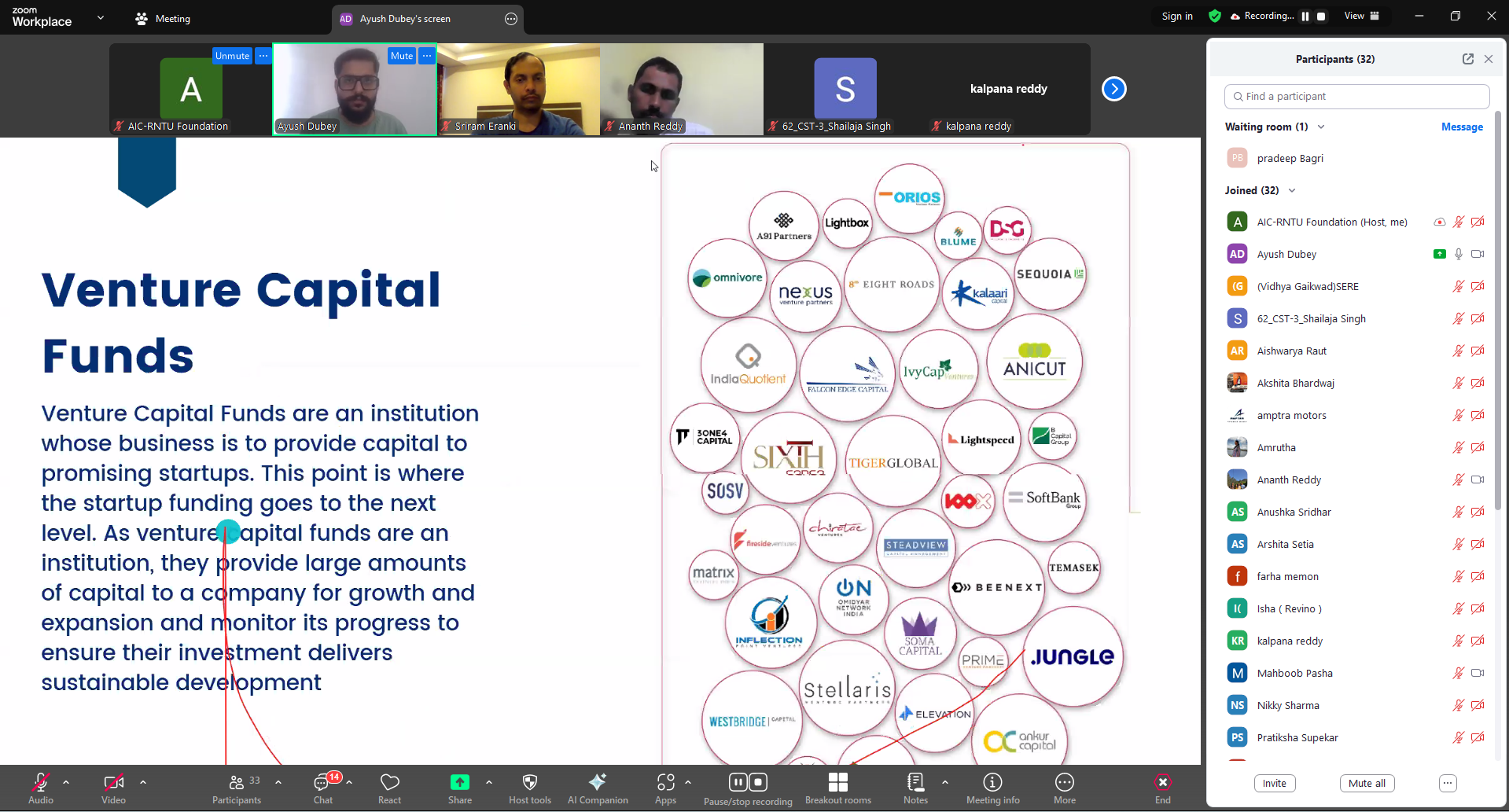This screenshot has width=1509, height=812.
Task: Click the green Share screen icon
Action: [x=460, y=782]
